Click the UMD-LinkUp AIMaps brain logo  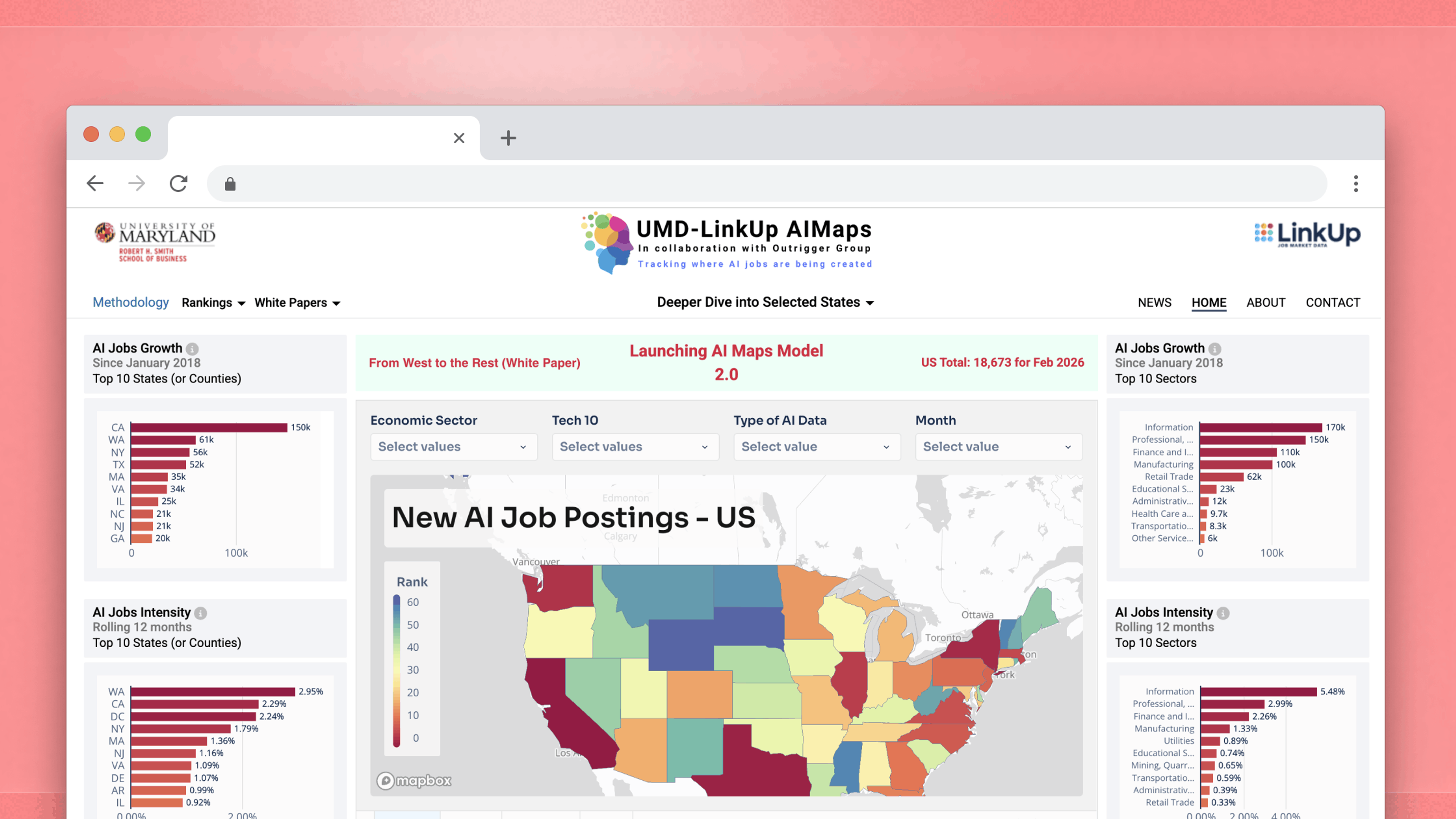607,243
